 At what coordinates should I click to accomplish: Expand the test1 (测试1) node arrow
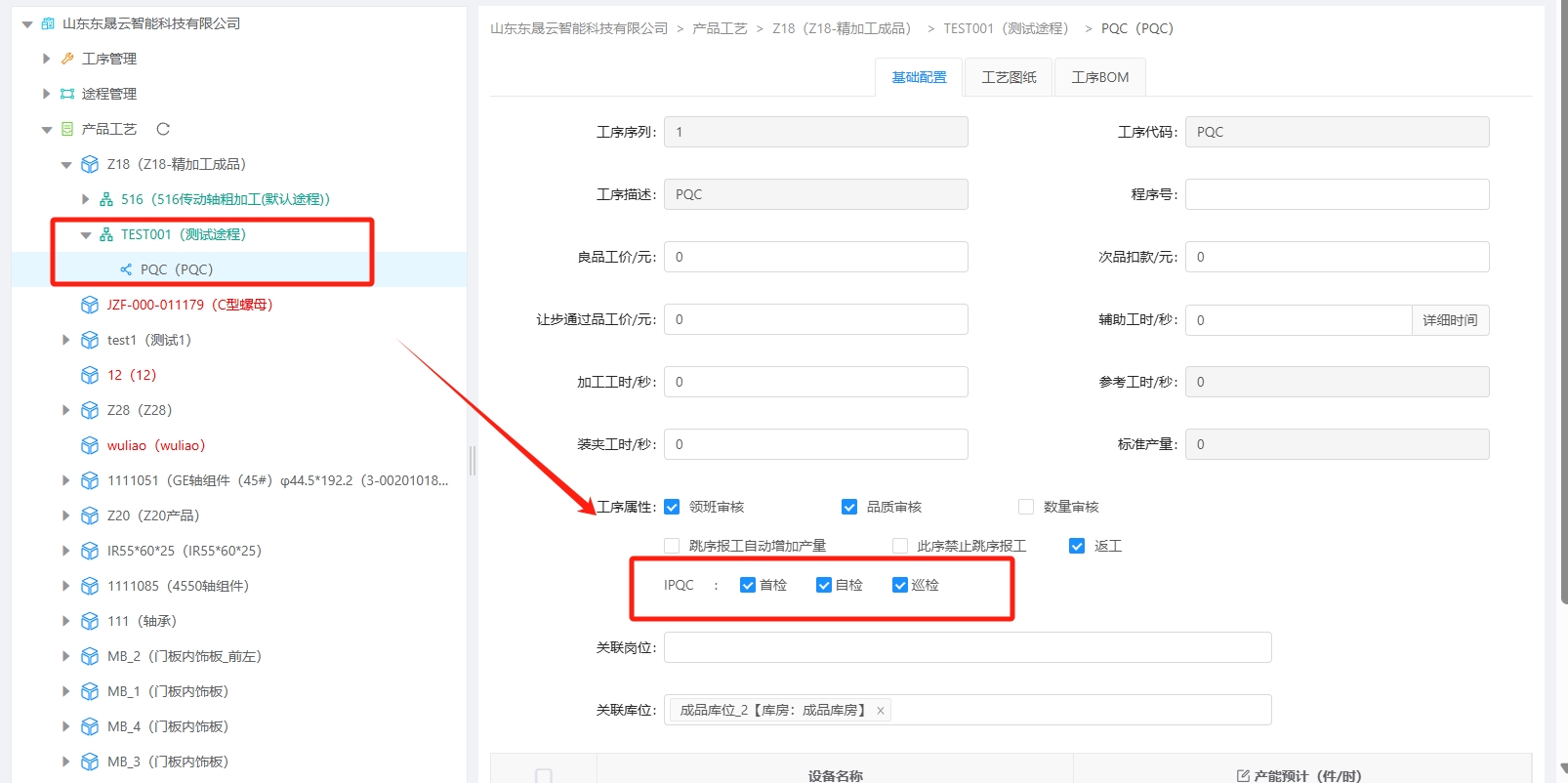tap(66, 340)
